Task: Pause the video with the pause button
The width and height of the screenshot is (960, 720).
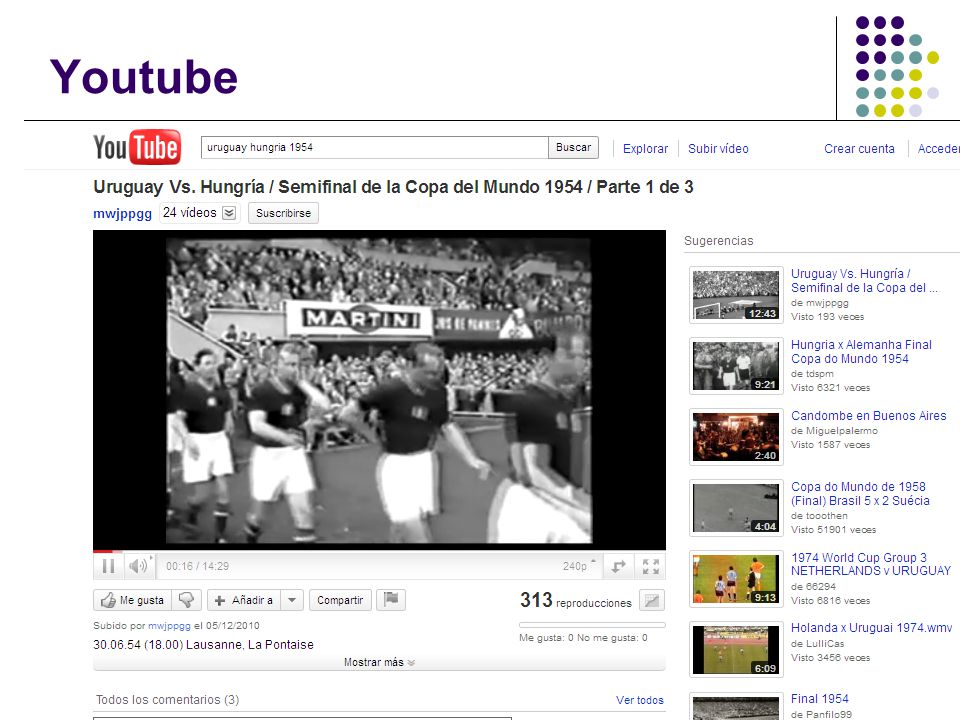Action: click(x=108, y=566)
